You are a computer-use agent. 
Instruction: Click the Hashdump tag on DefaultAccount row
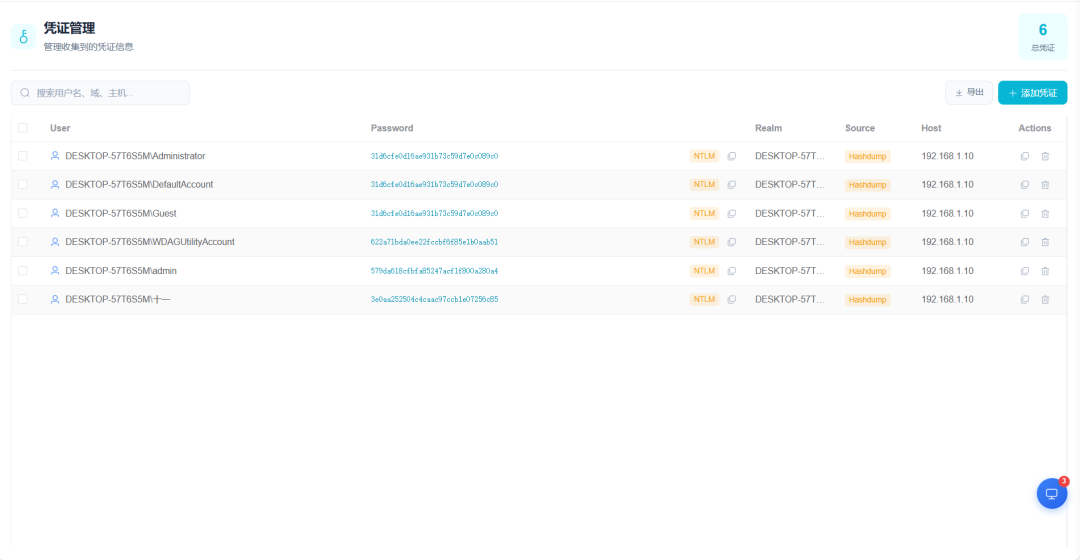(867, 185)
